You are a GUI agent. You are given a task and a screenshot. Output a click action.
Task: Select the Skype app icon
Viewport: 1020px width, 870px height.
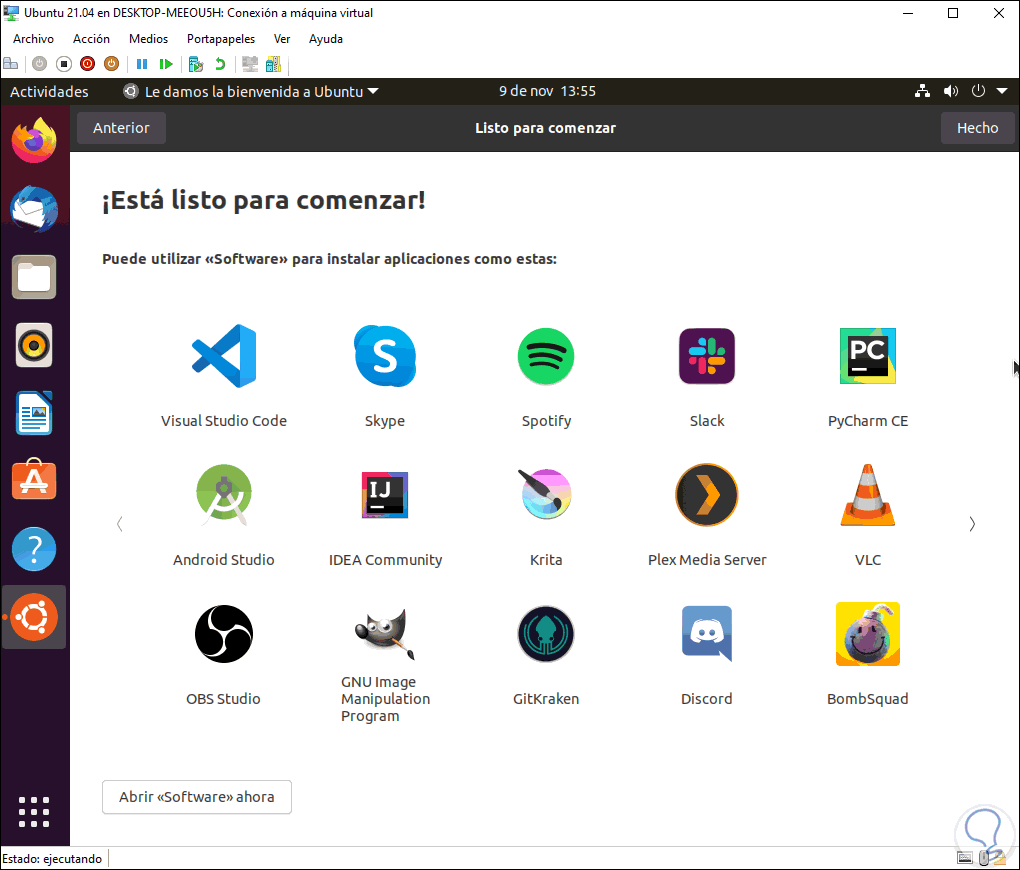tap(384, 356)
